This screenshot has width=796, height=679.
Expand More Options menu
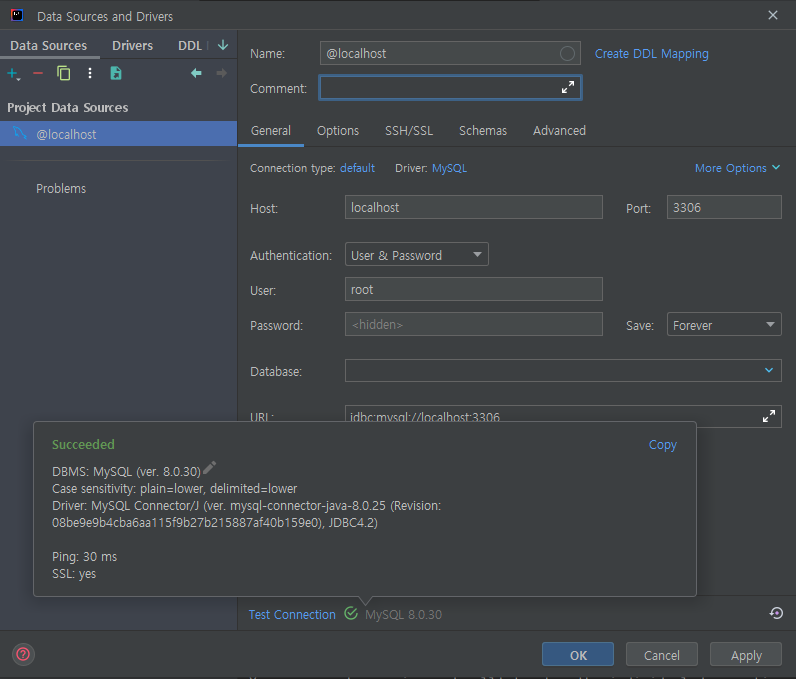pyautogui.click(x=737, y=168)
